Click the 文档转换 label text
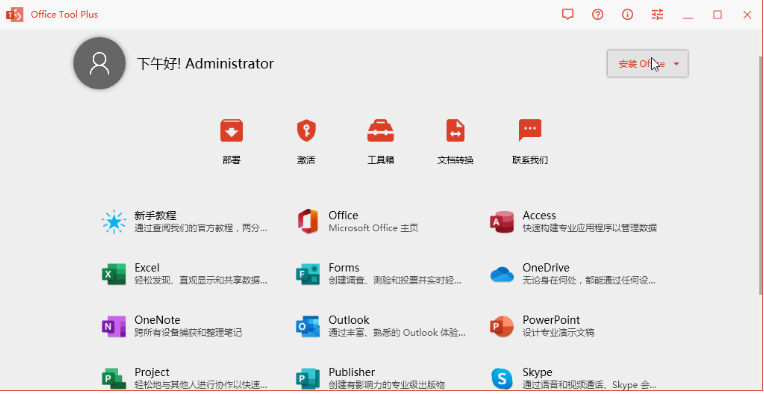This screenshot has height=394, width=764. click(x=456, y=160)
